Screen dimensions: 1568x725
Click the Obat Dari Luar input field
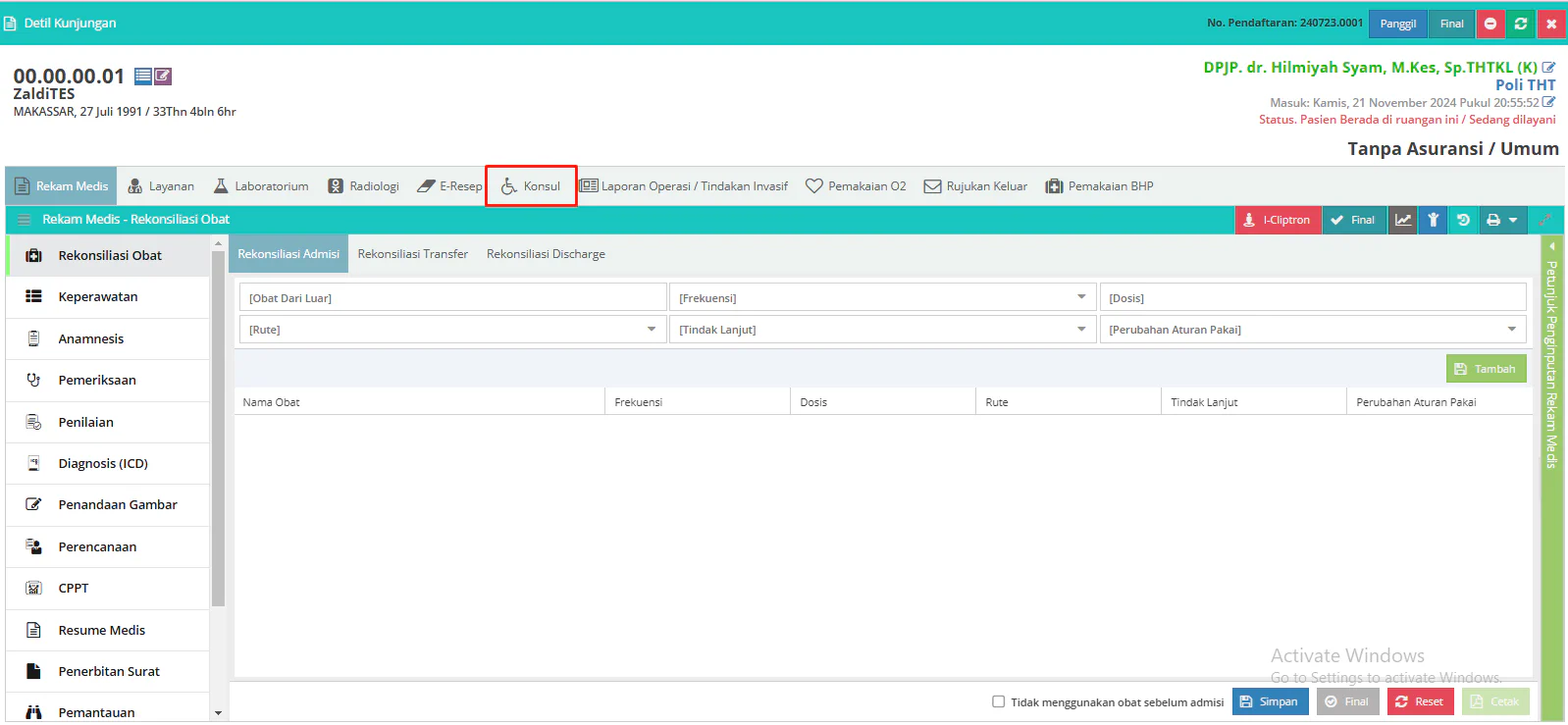click(451, 297)
